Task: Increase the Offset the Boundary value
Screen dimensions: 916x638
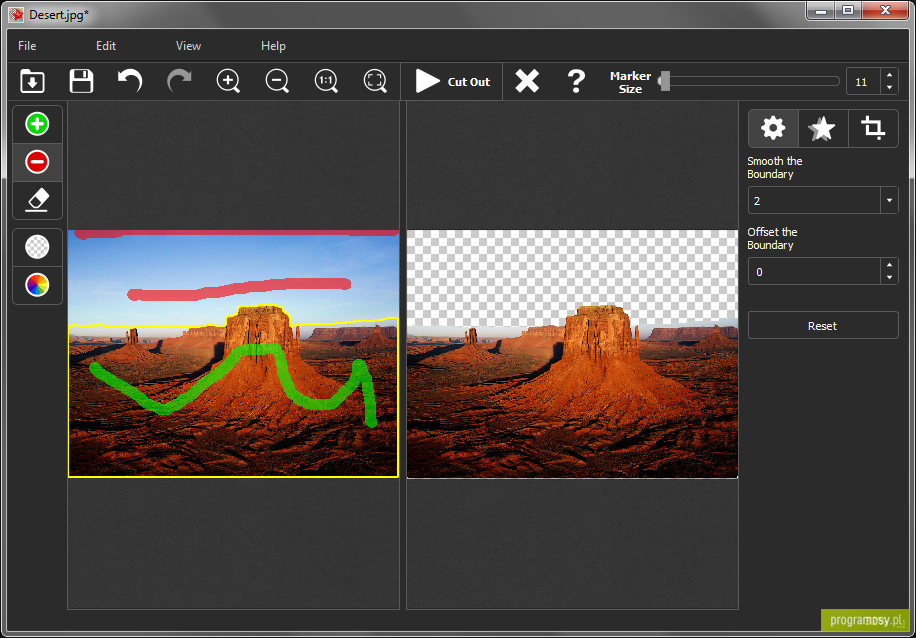Action: coord(889,265)
